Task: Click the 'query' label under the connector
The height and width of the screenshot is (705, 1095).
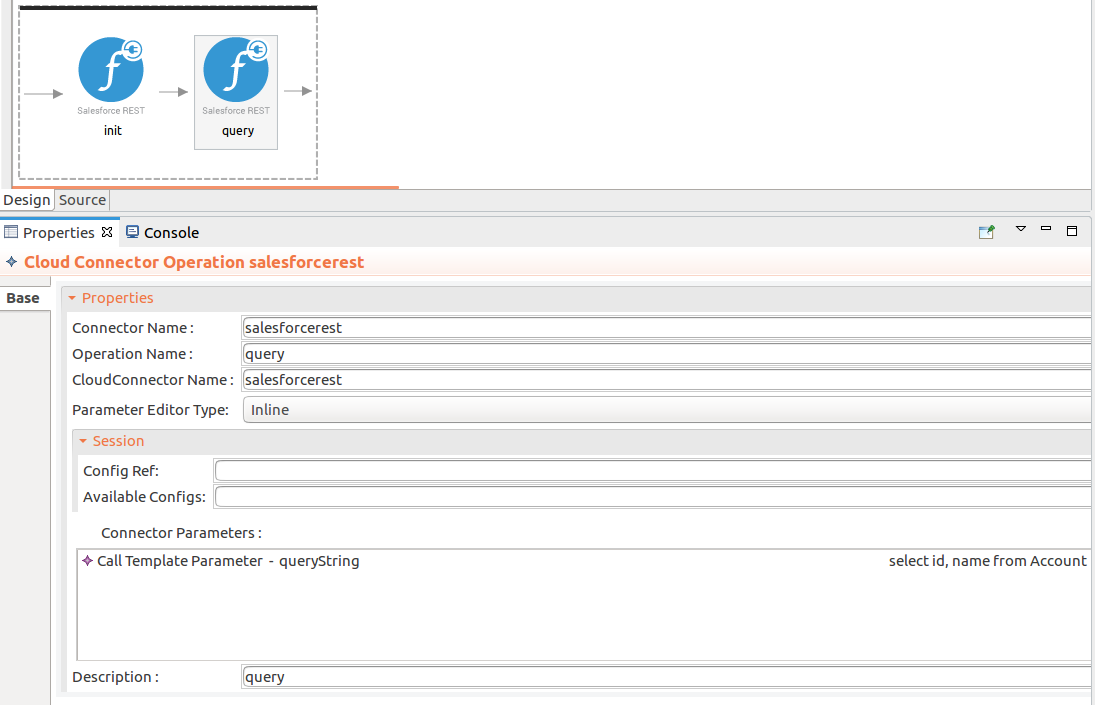Action: pyautogui.click(x=238, y=131)
